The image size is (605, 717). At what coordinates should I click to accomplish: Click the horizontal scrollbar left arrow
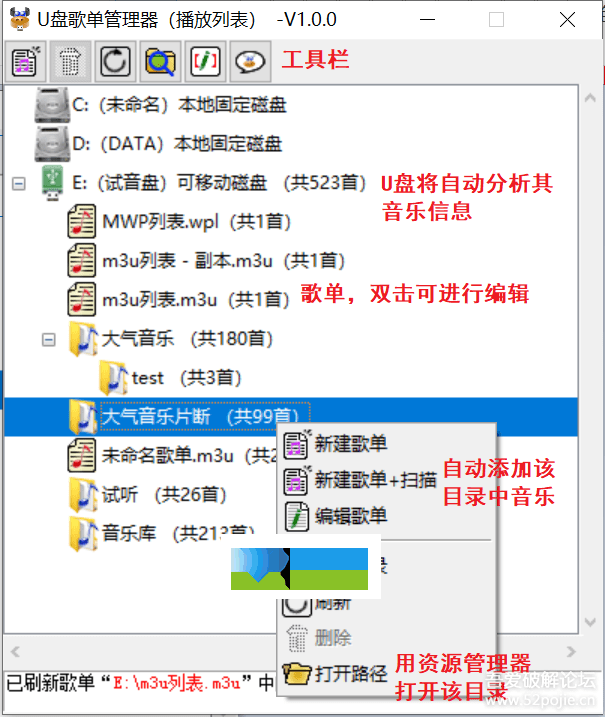[x=15, y=652]
